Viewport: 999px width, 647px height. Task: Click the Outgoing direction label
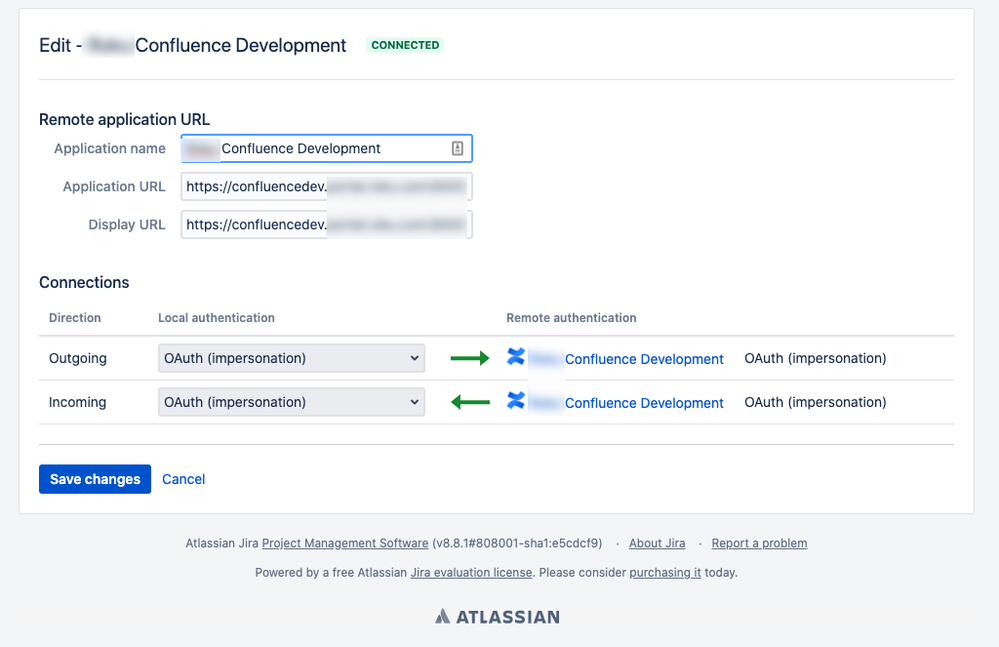point(78,359)
